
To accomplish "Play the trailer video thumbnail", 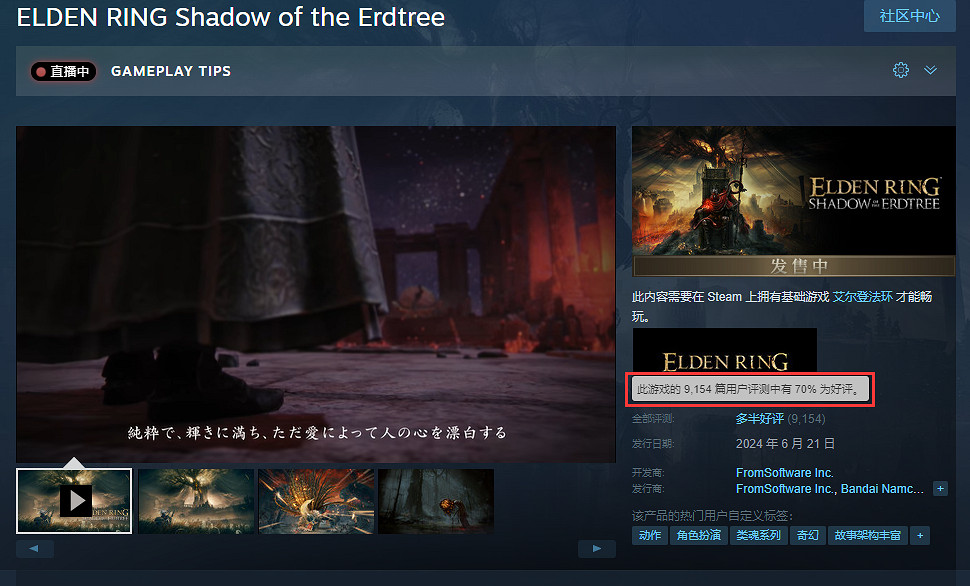I will pyautogui.click(x=74, y=501).
